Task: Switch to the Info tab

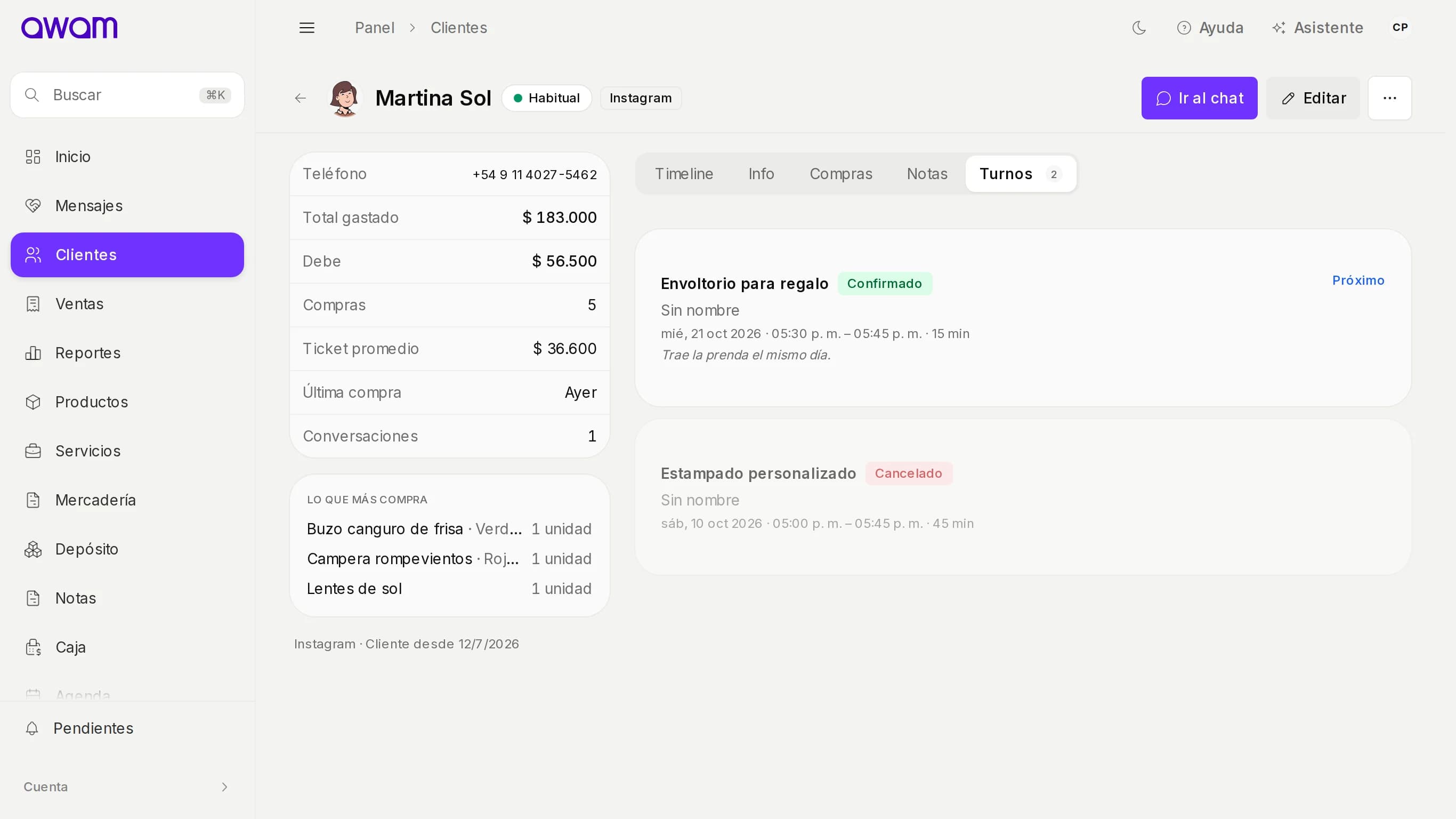Action: coord(761,174)
